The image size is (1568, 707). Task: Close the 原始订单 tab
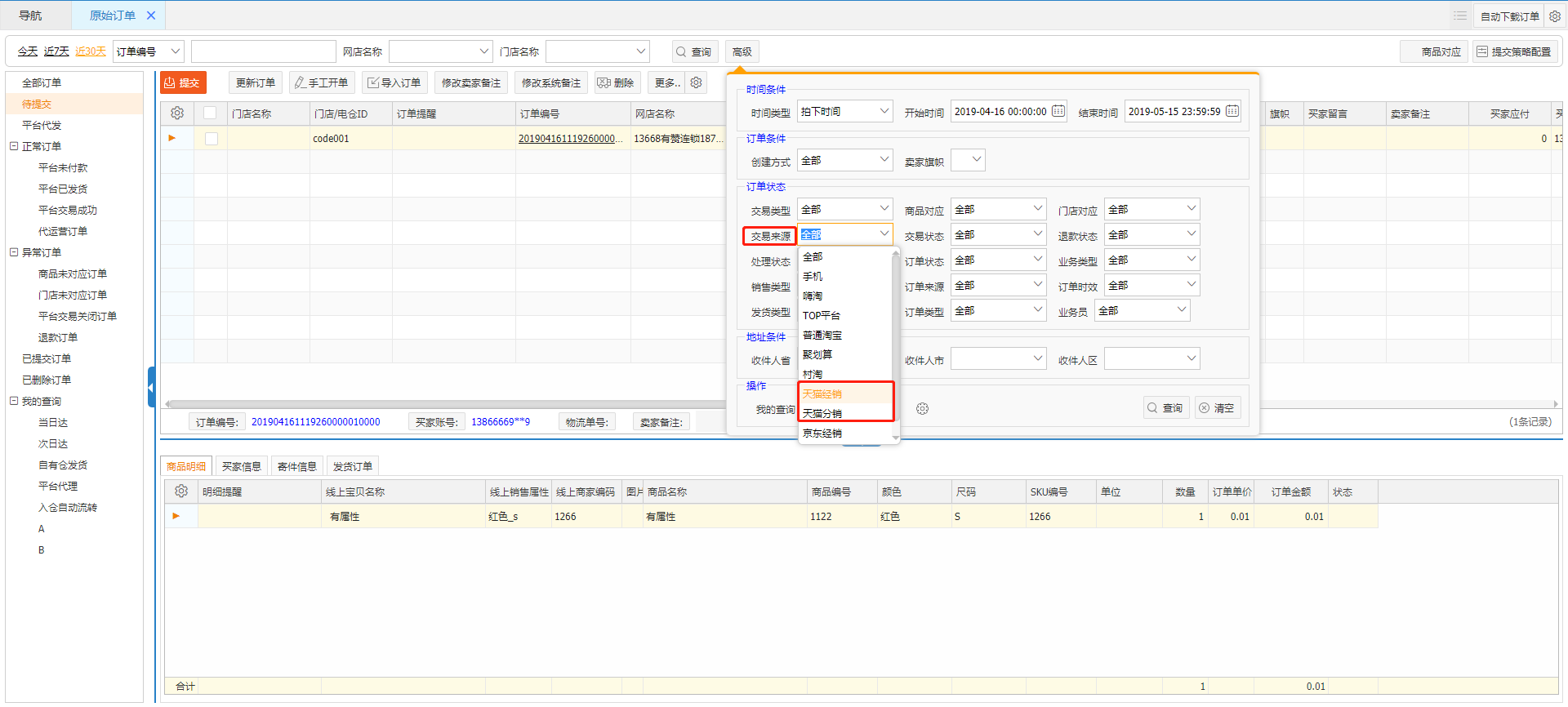point(151,16)
